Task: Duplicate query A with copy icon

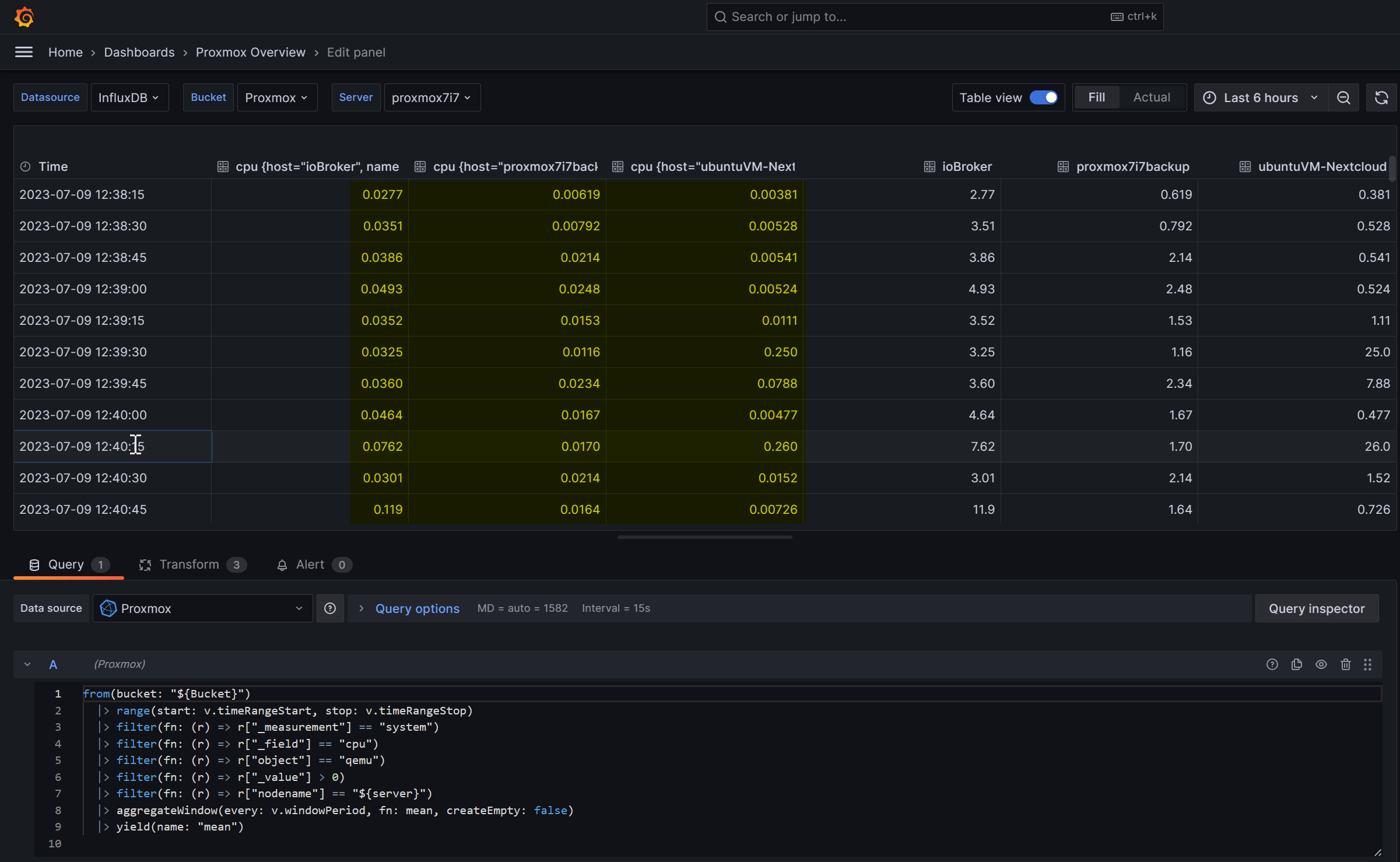Action: [1297, 664]
